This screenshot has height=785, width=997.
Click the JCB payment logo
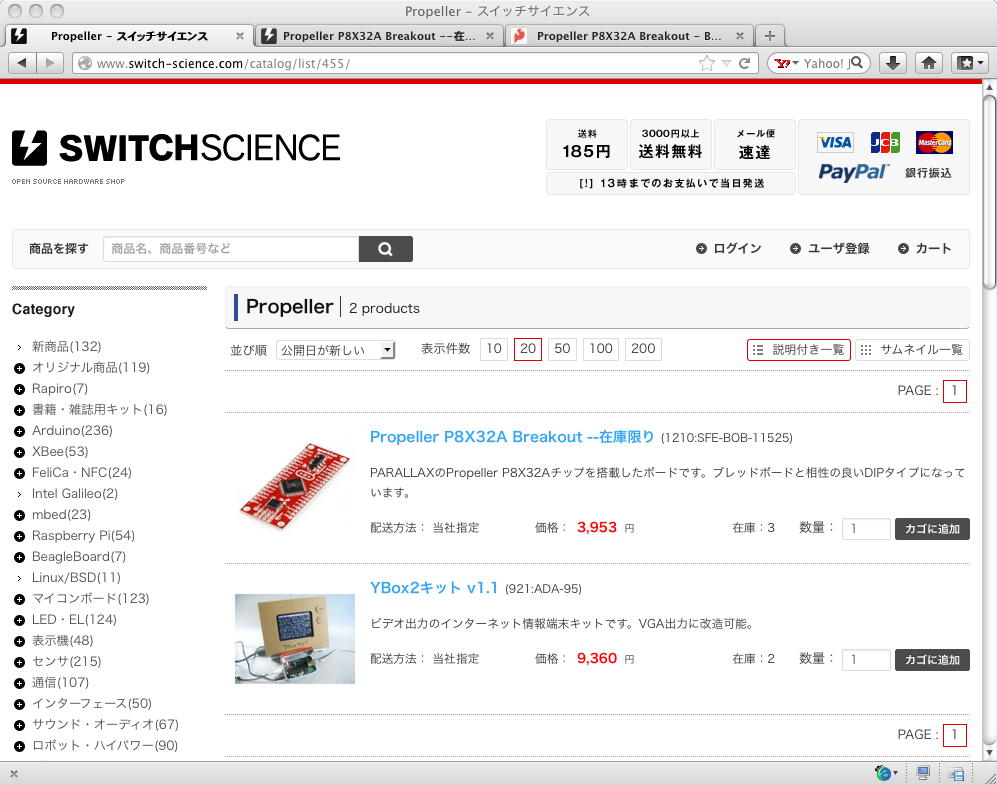pyautogui.click(x=884, y=142)
